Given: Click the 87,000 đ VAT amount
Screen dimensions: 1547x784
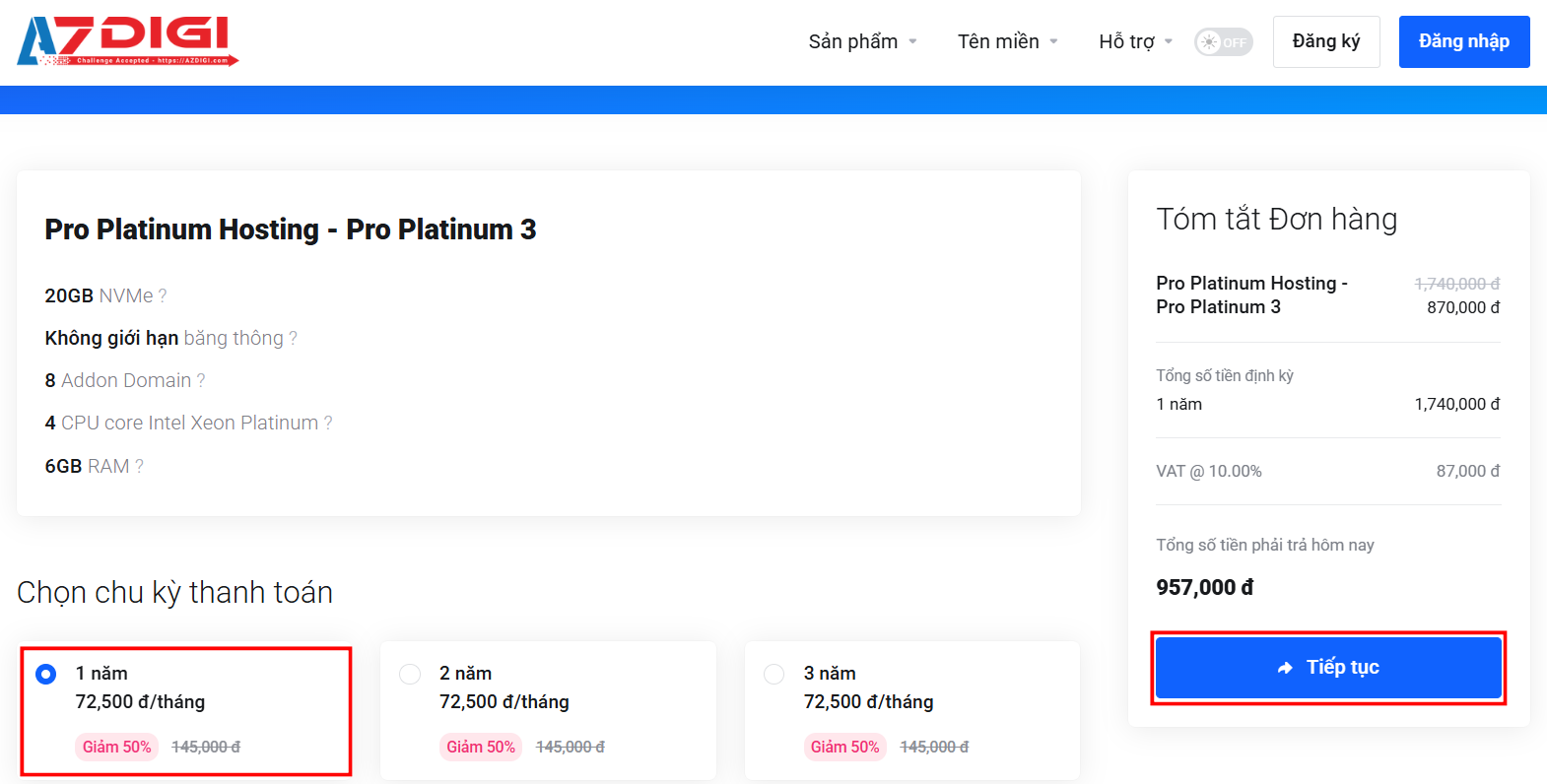Looking at the screenshot, I should [x=1468, y=472].
